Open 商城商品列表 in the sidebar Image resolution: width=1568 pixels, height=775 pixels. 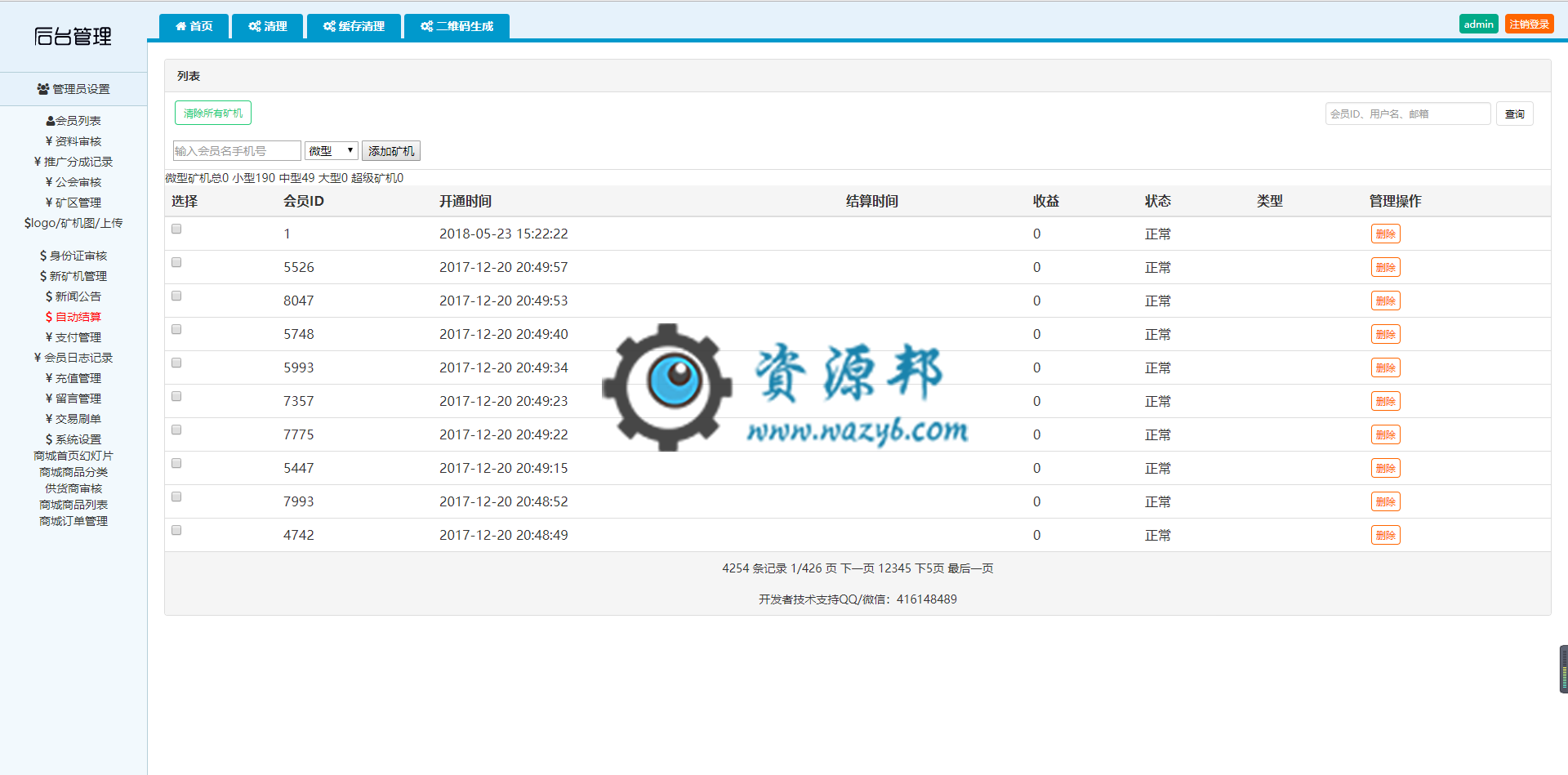73,505
